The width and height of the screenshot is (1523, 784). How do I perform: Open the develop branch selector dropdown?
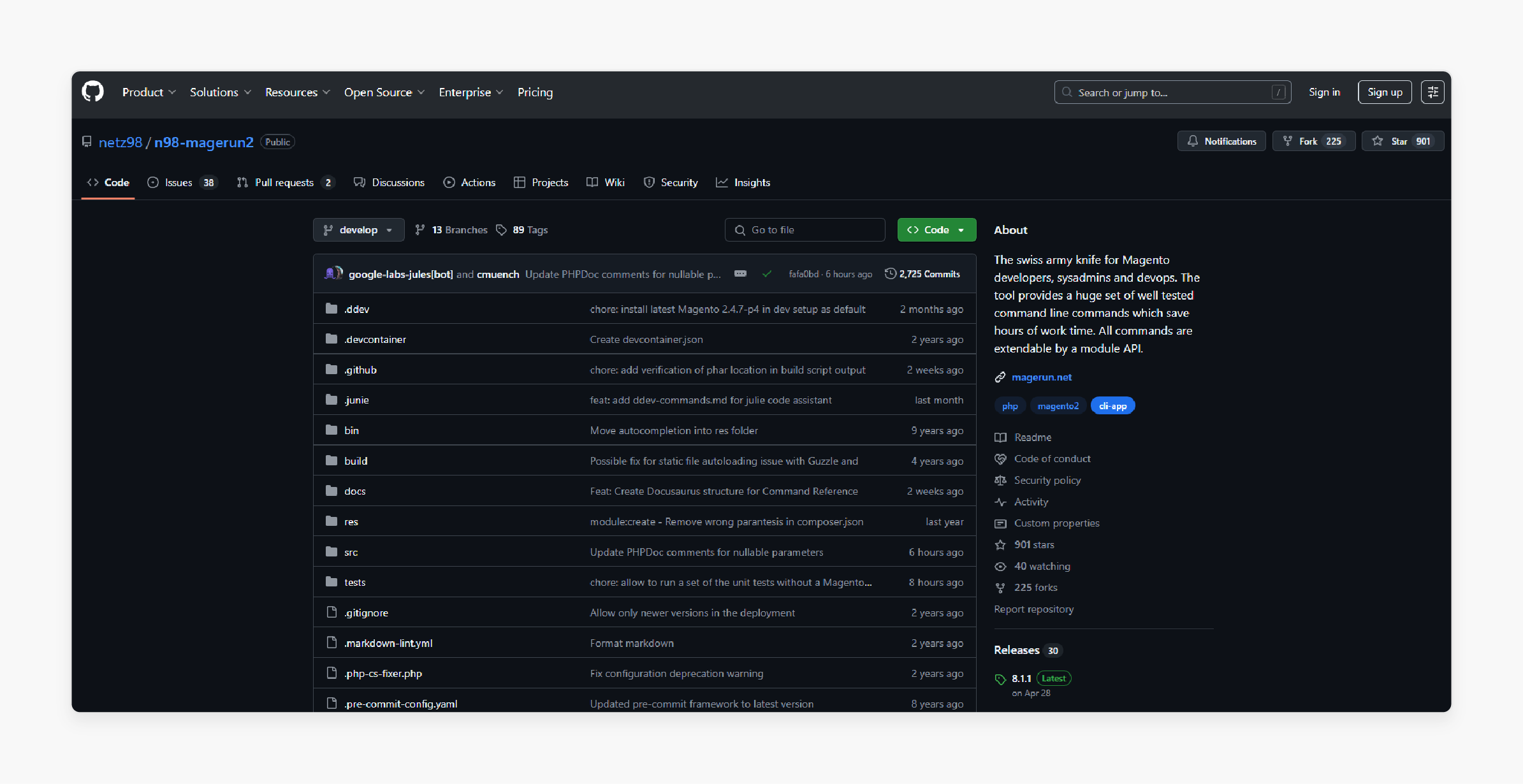click(x=358, y=229)
